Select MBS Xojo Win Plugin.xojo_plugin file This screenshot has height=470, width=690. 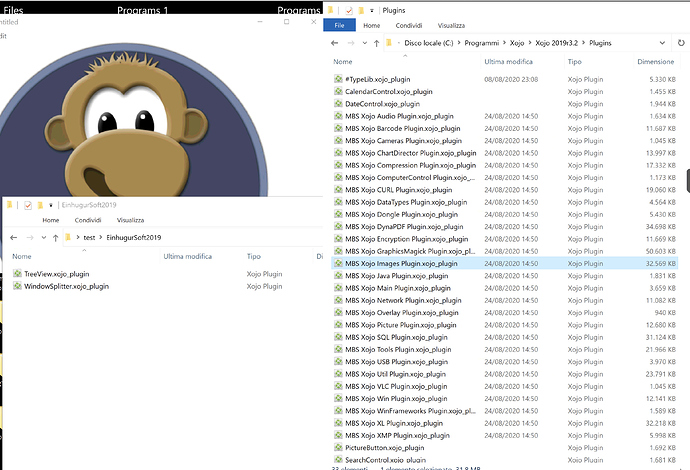(x=396, y=398)
